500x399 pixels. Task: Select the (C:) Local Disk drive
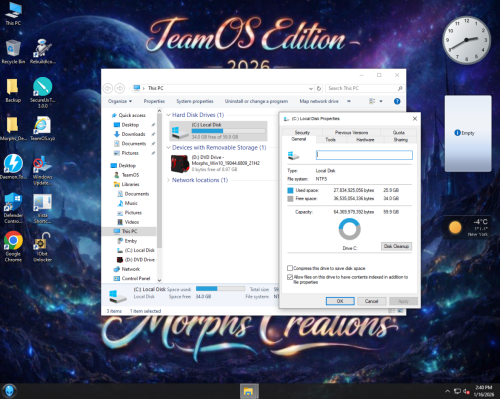(x=218, y=131)
